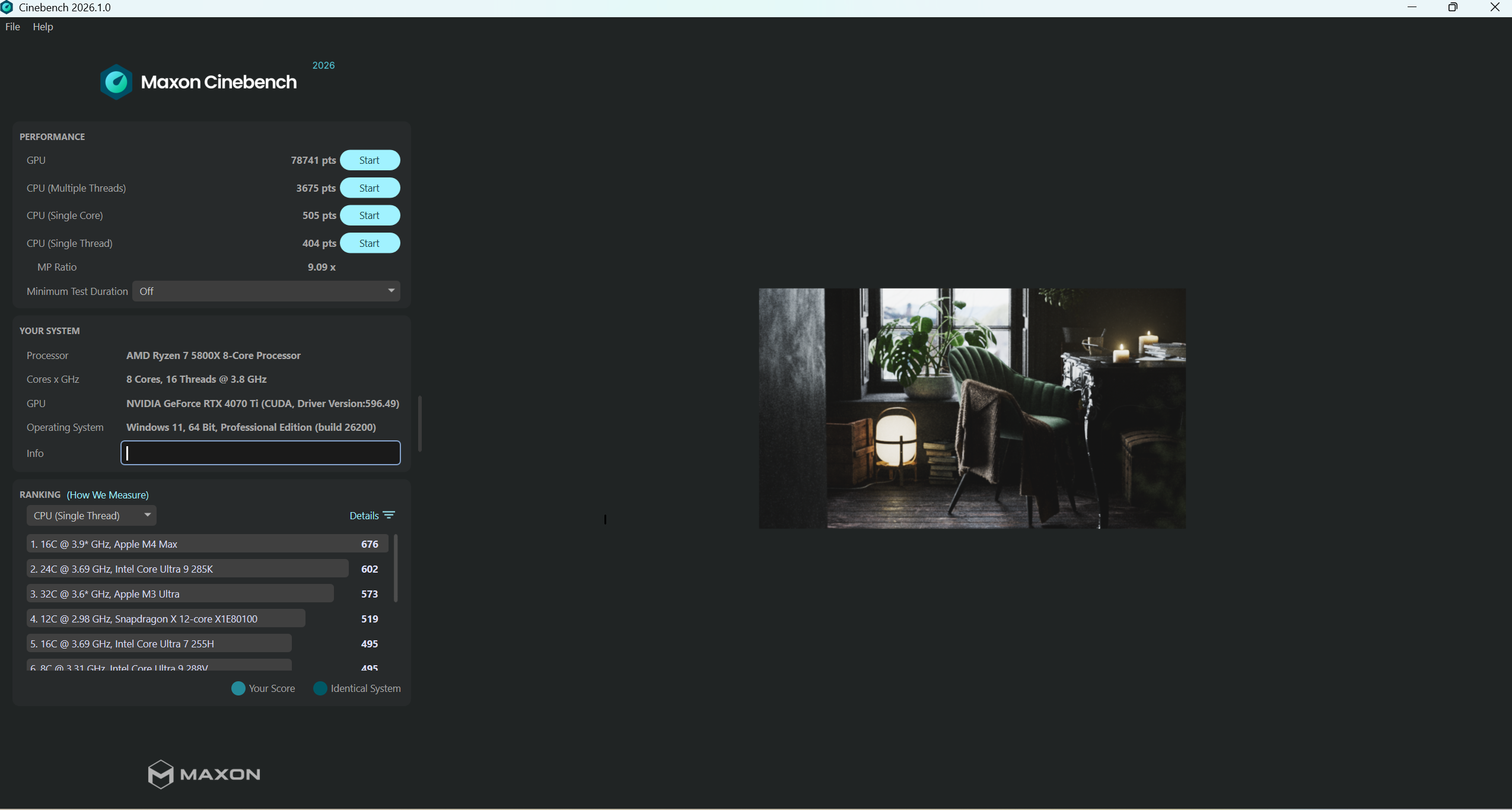Click the 8 Cores, 16 Threads text

click(196, 379)
